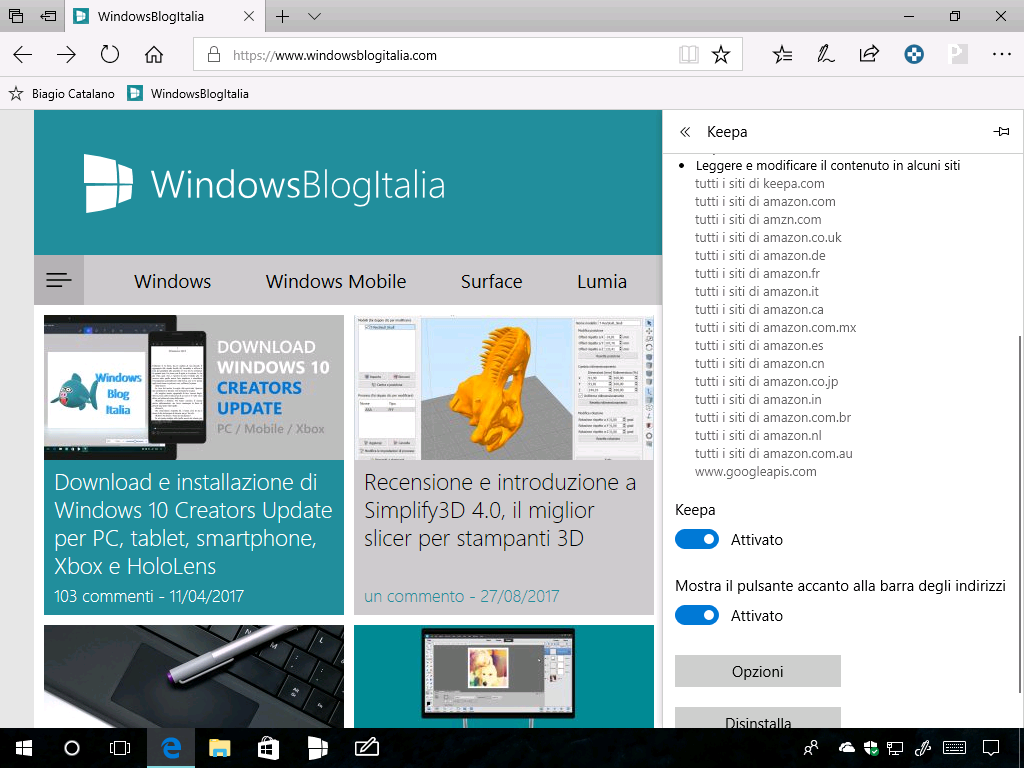Open the Windows menu category

[172, 281]
